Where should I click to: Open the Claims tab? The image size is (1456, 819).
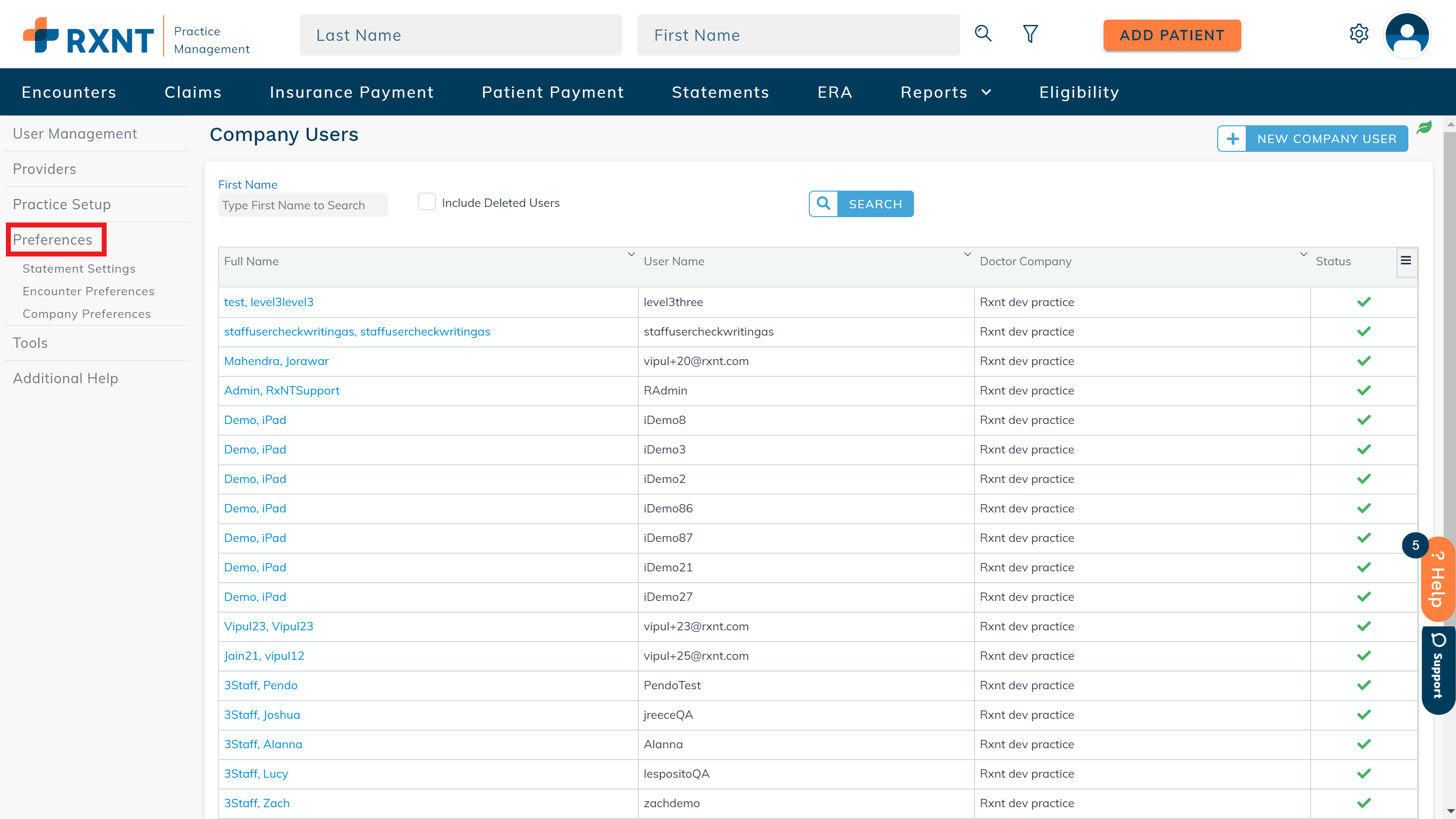coord(193,92)
